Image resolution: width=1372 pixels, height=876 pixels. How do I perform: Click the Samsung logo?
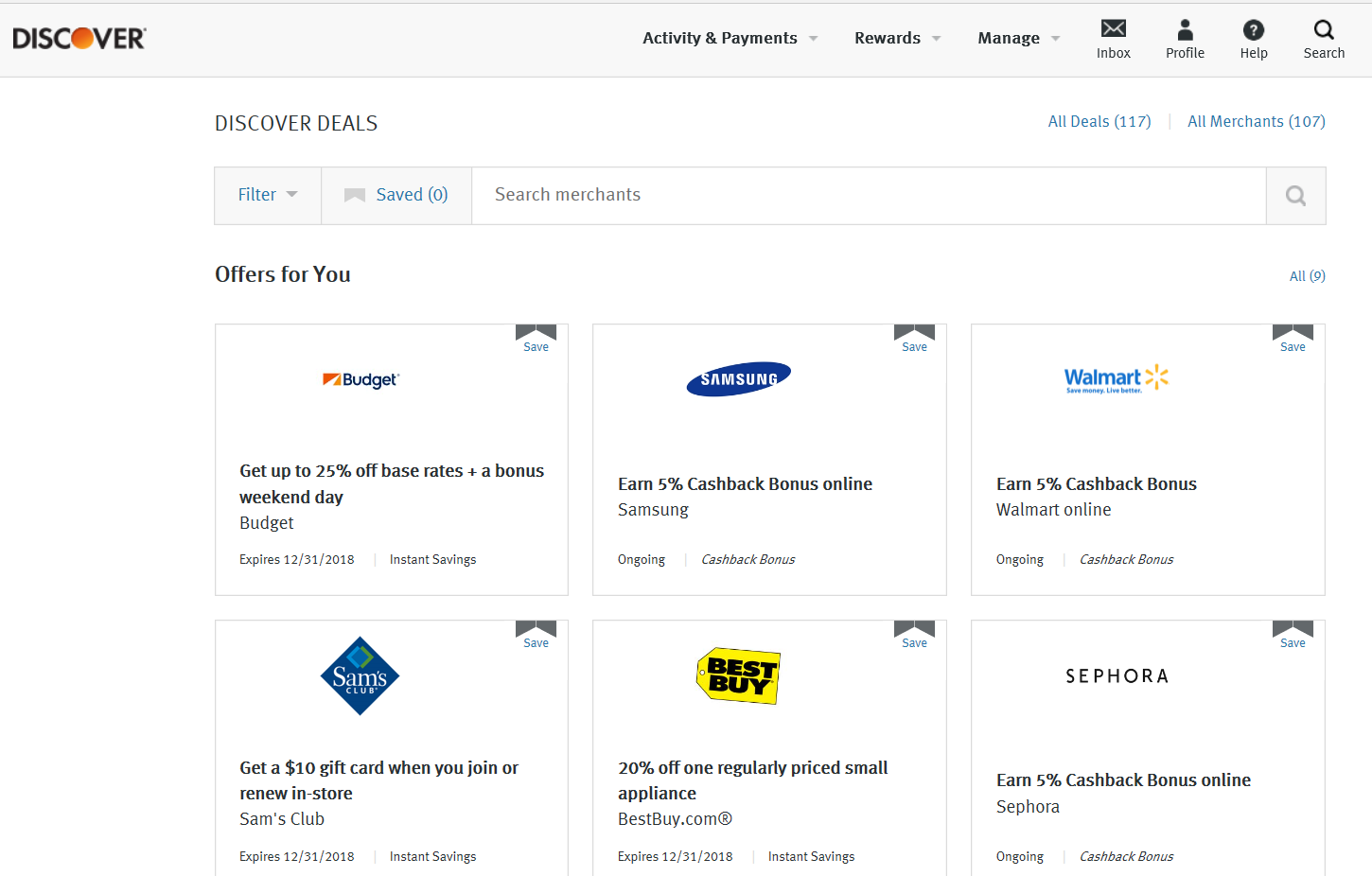739,379
